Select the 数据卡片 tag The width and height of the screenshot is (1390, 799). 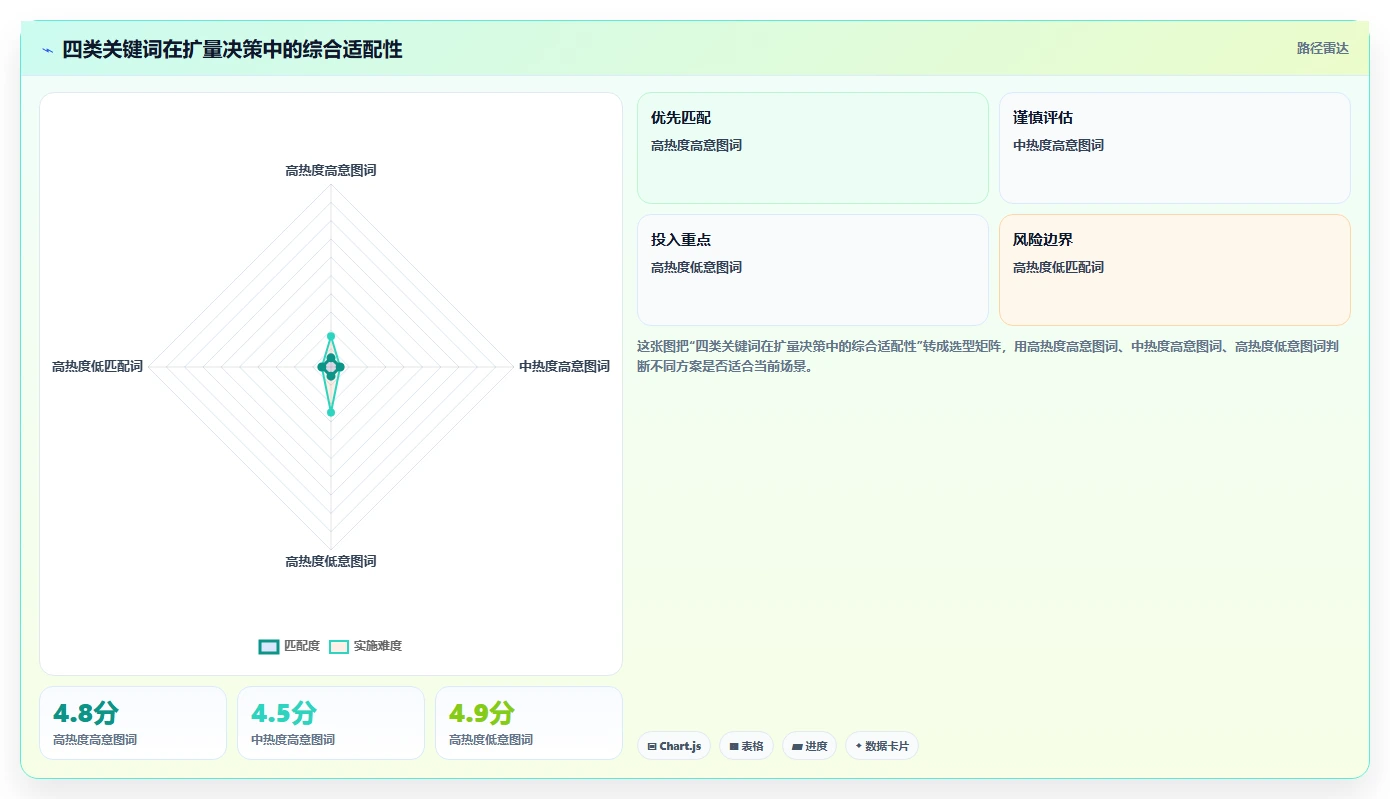coord(882,746)
